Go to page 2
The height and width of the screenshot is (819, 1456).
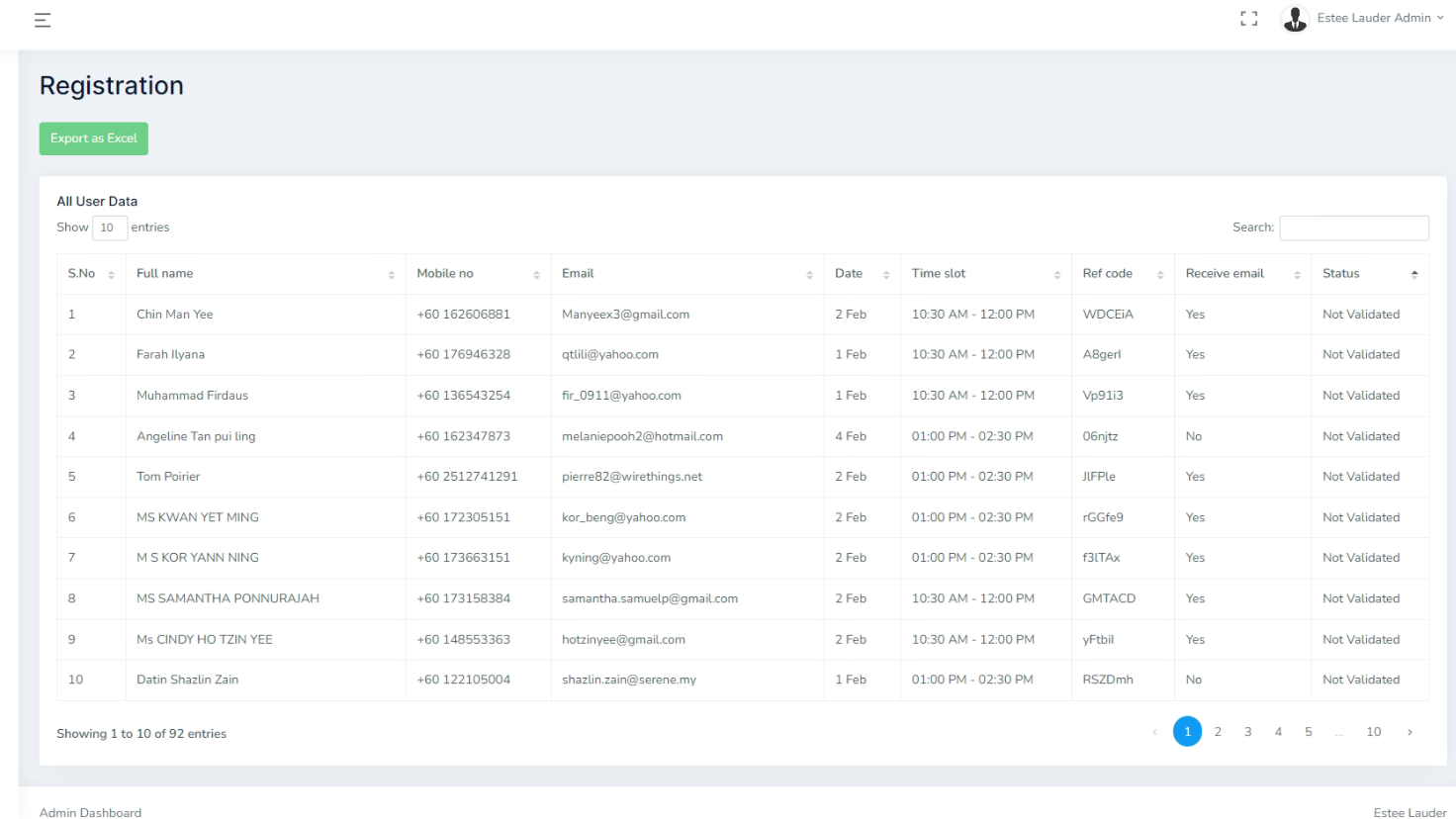(1218, 732)
